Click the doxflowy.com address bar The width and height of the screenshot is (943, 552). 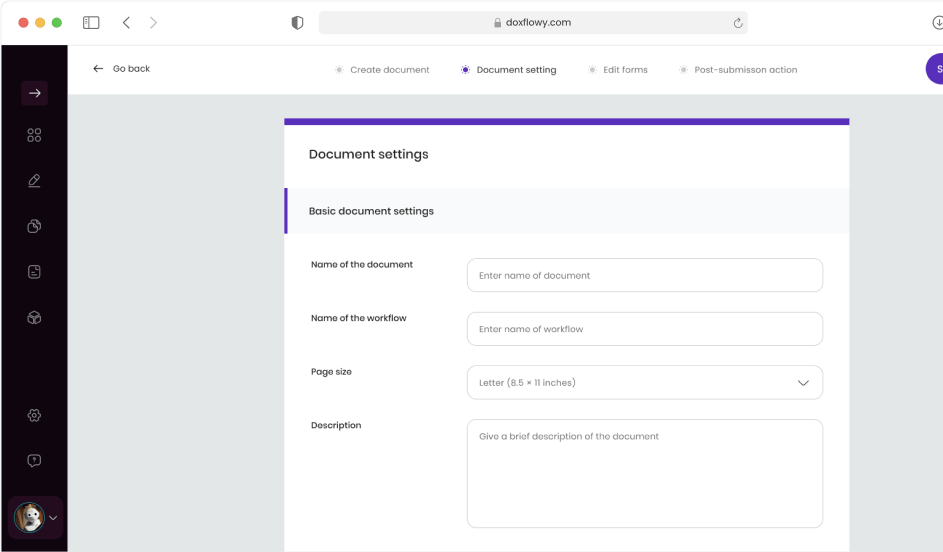533,23
